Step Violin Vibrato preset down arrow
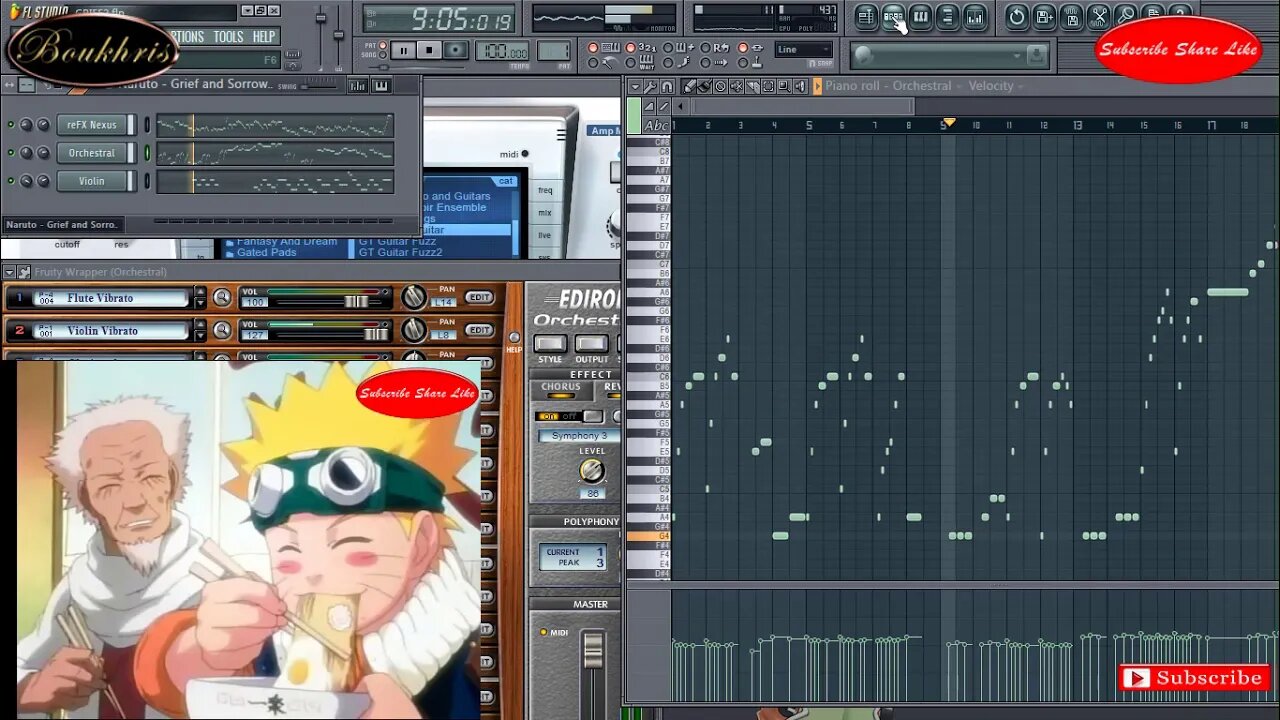Viewport: 1280px width, 720px height. point(200,336)
